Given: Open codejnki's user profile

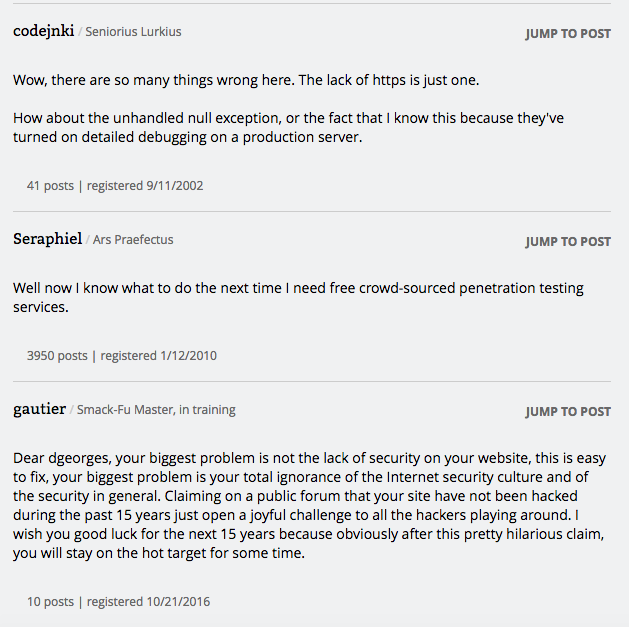Looking at the screenshot, I should (x=44, y=31).
